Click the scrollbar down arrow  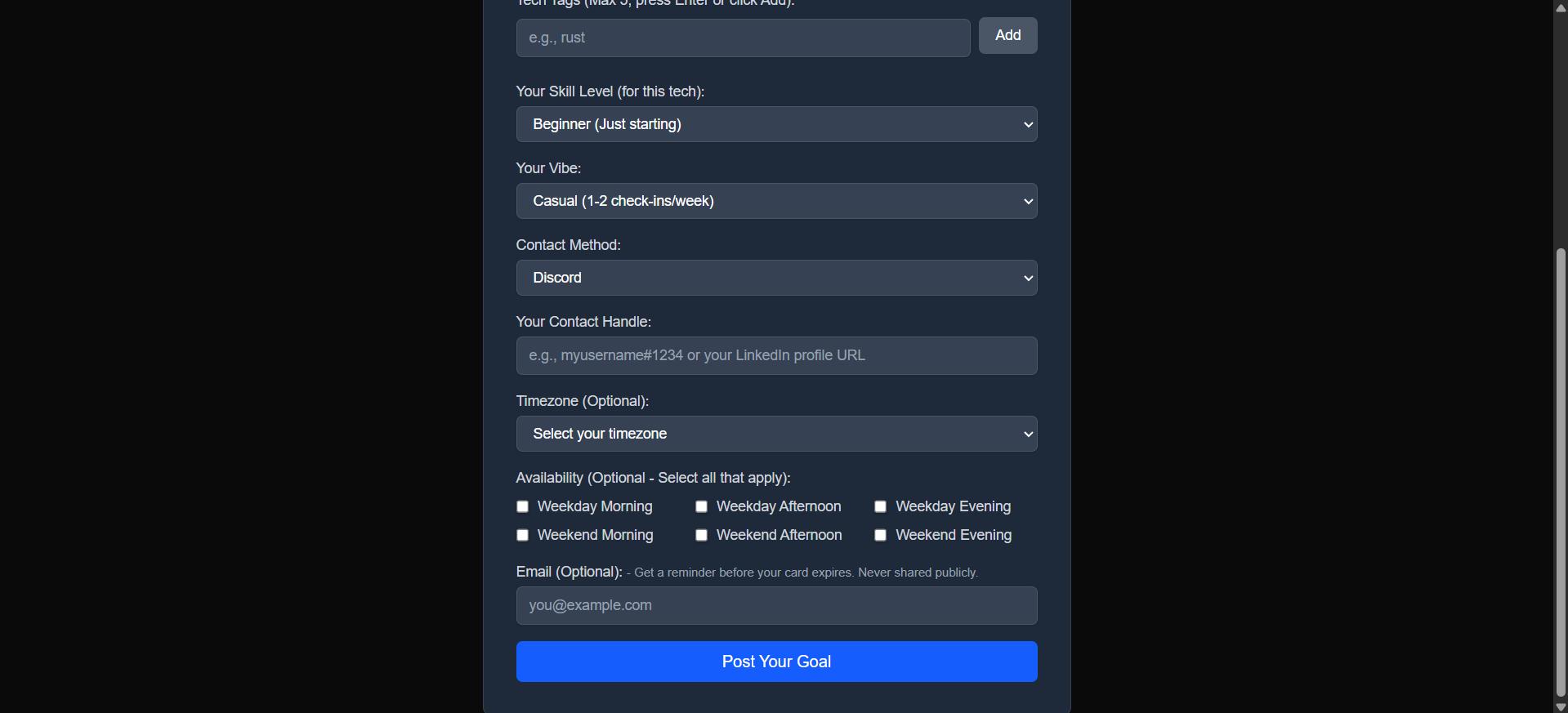click(1559, 706)
